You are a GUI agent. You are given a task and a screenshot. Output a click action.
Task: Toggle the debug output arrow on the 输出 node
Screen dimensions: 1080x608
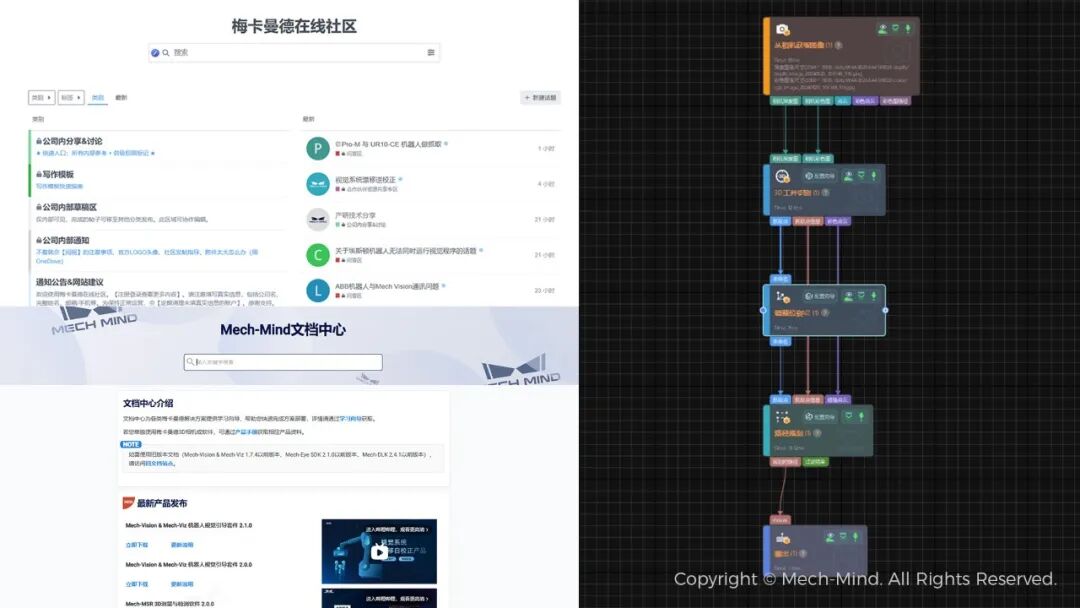point(855,537)
